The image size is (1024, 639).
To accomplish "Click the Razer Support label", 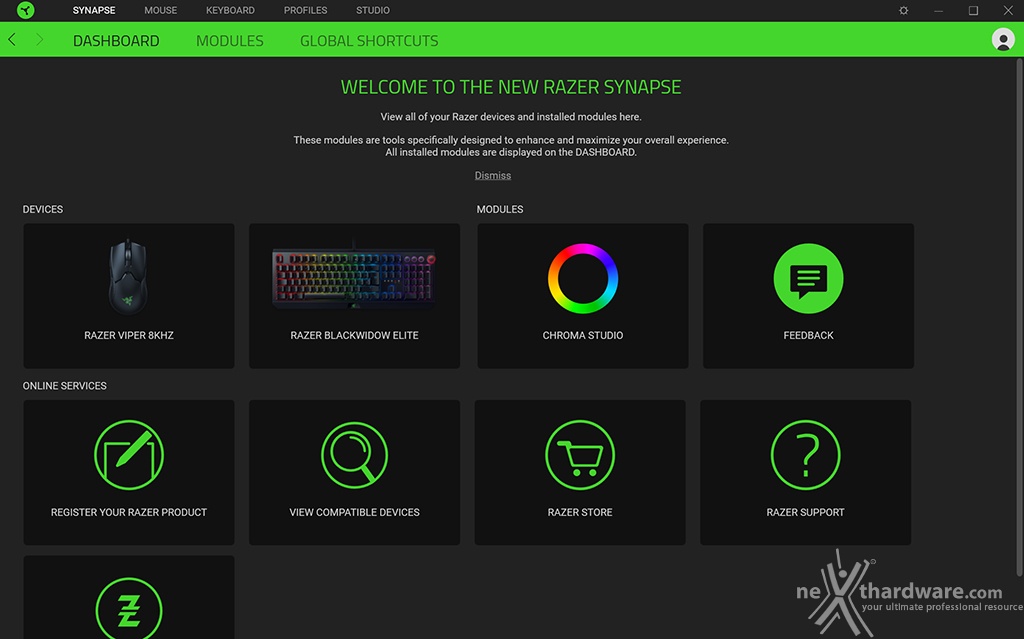I will coord(805,512).
